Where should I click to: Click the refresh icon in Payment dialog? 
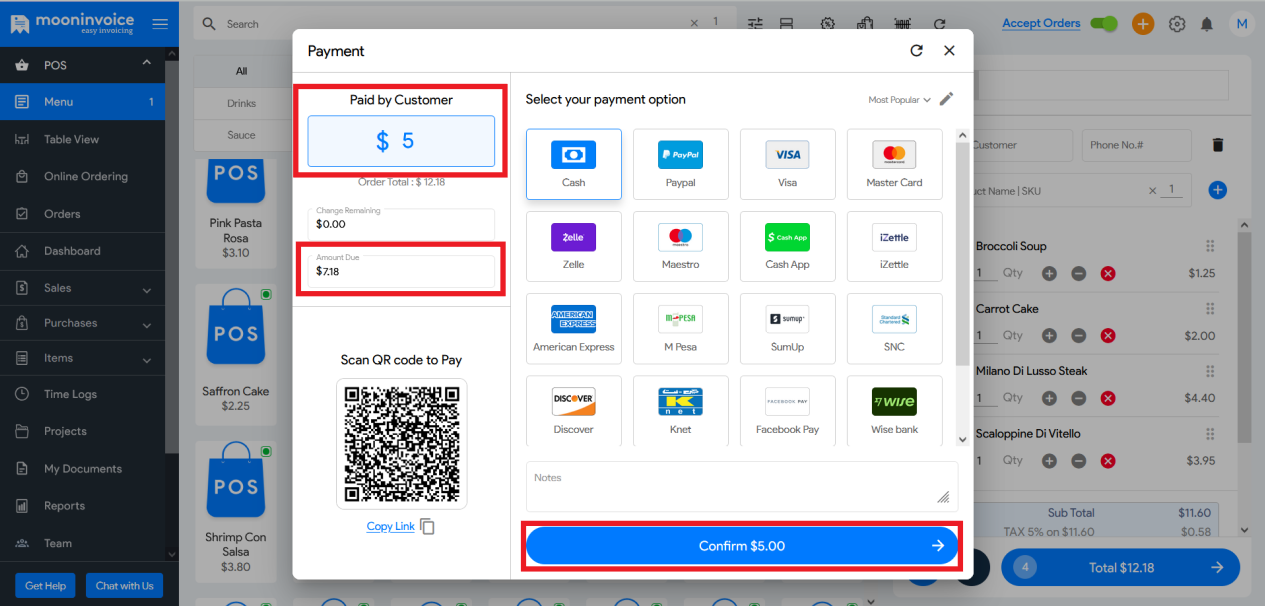(916, 51)
